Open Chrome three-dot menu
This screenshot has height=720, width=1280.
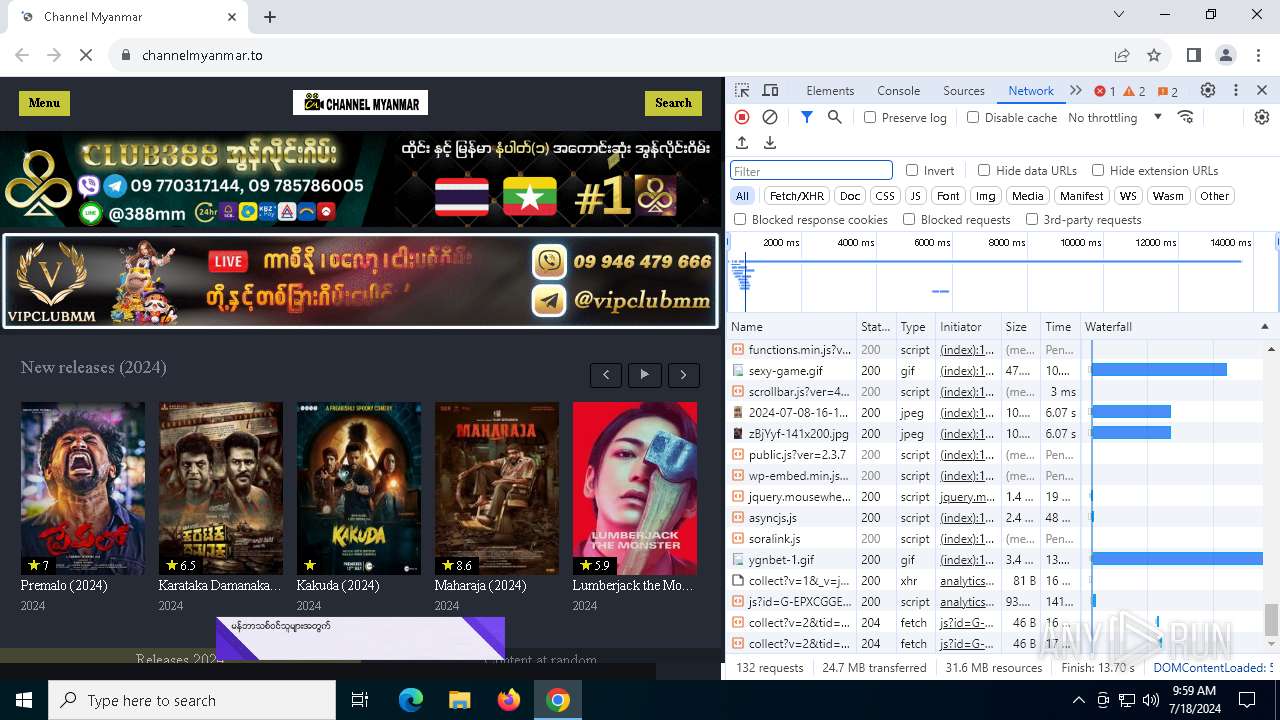[1257, 55]
